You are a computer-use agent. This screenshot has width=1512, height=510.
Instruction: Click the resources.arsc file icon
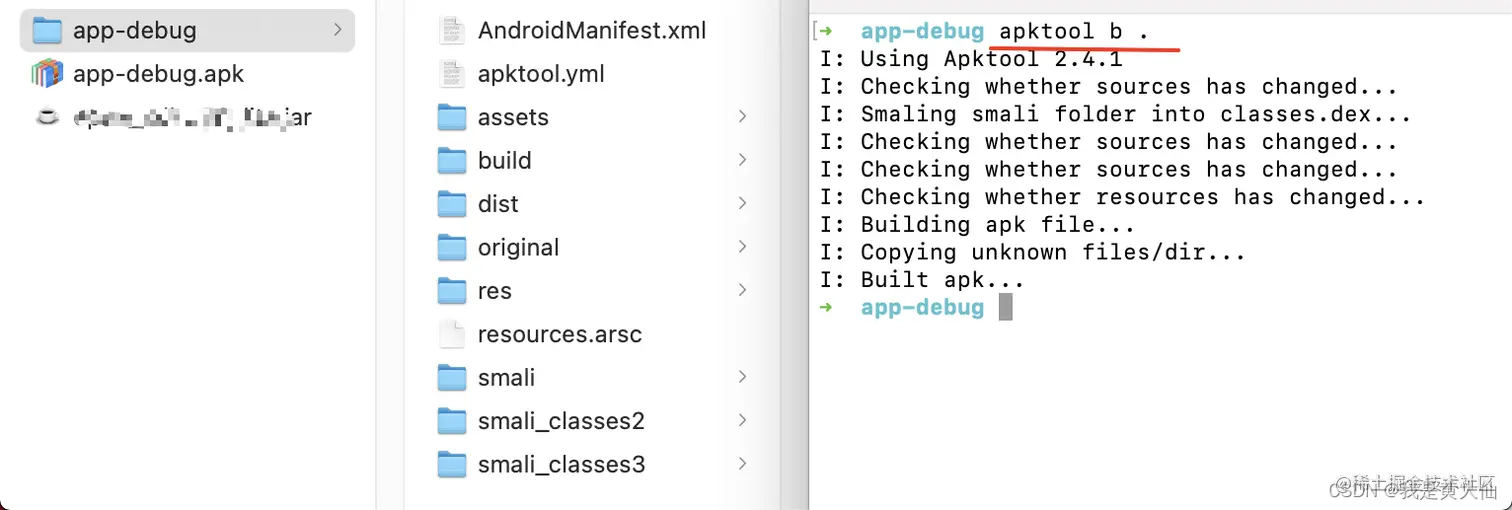[x=452, y=334]
